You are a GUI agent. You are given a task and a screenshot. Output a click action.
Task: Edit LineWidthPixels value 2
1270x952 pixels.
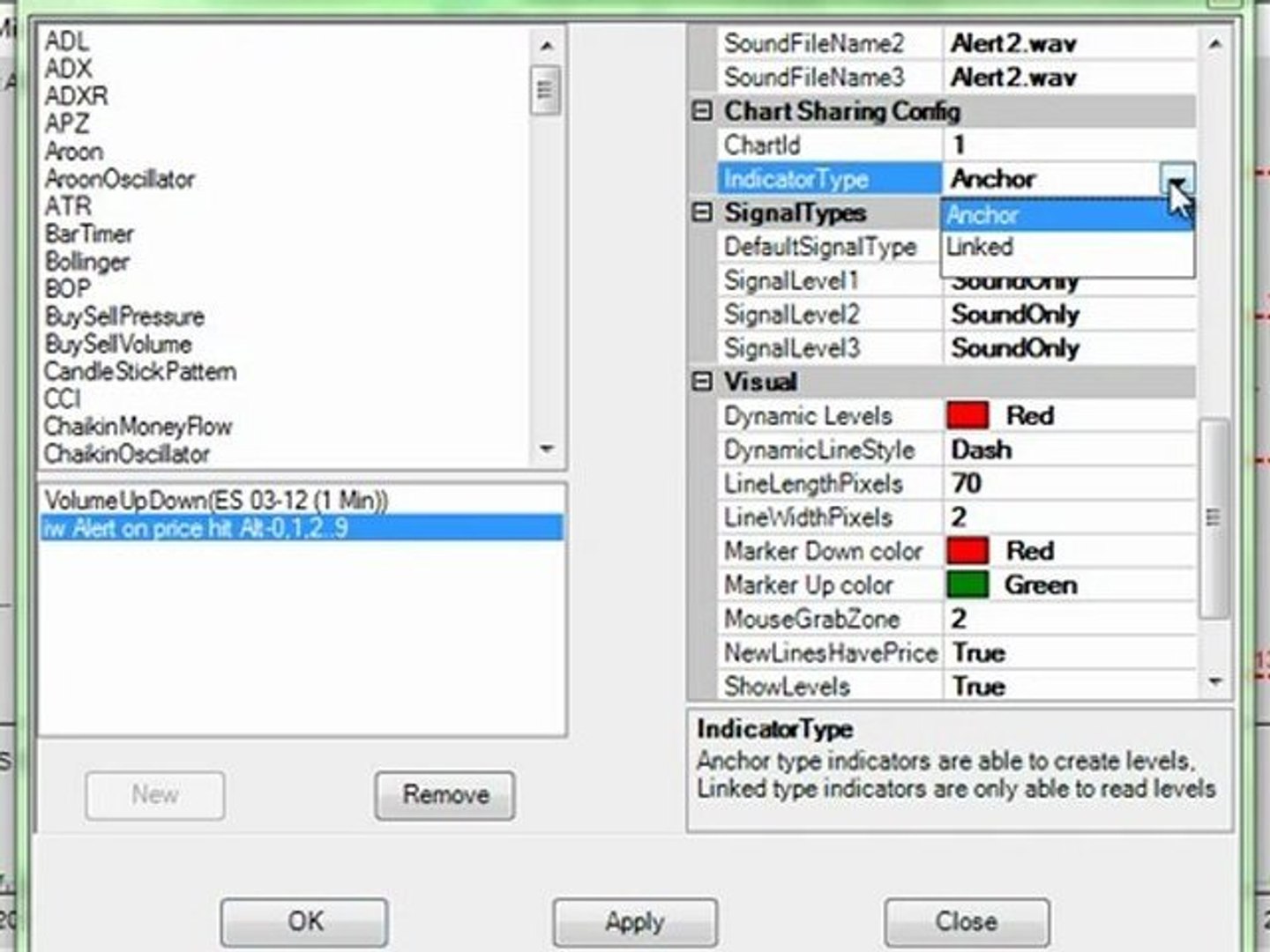coord(1070,517)
